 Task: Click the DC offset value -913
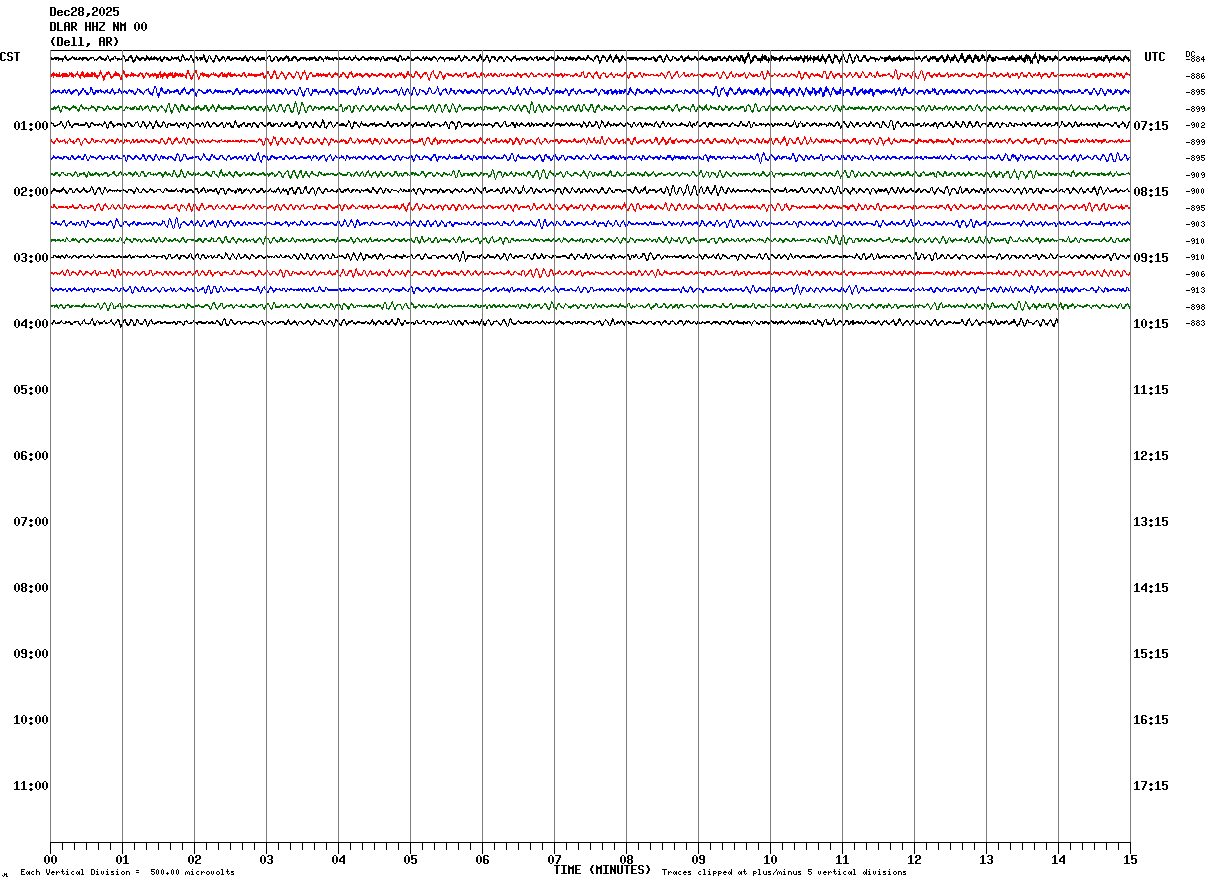(1195, 290)
